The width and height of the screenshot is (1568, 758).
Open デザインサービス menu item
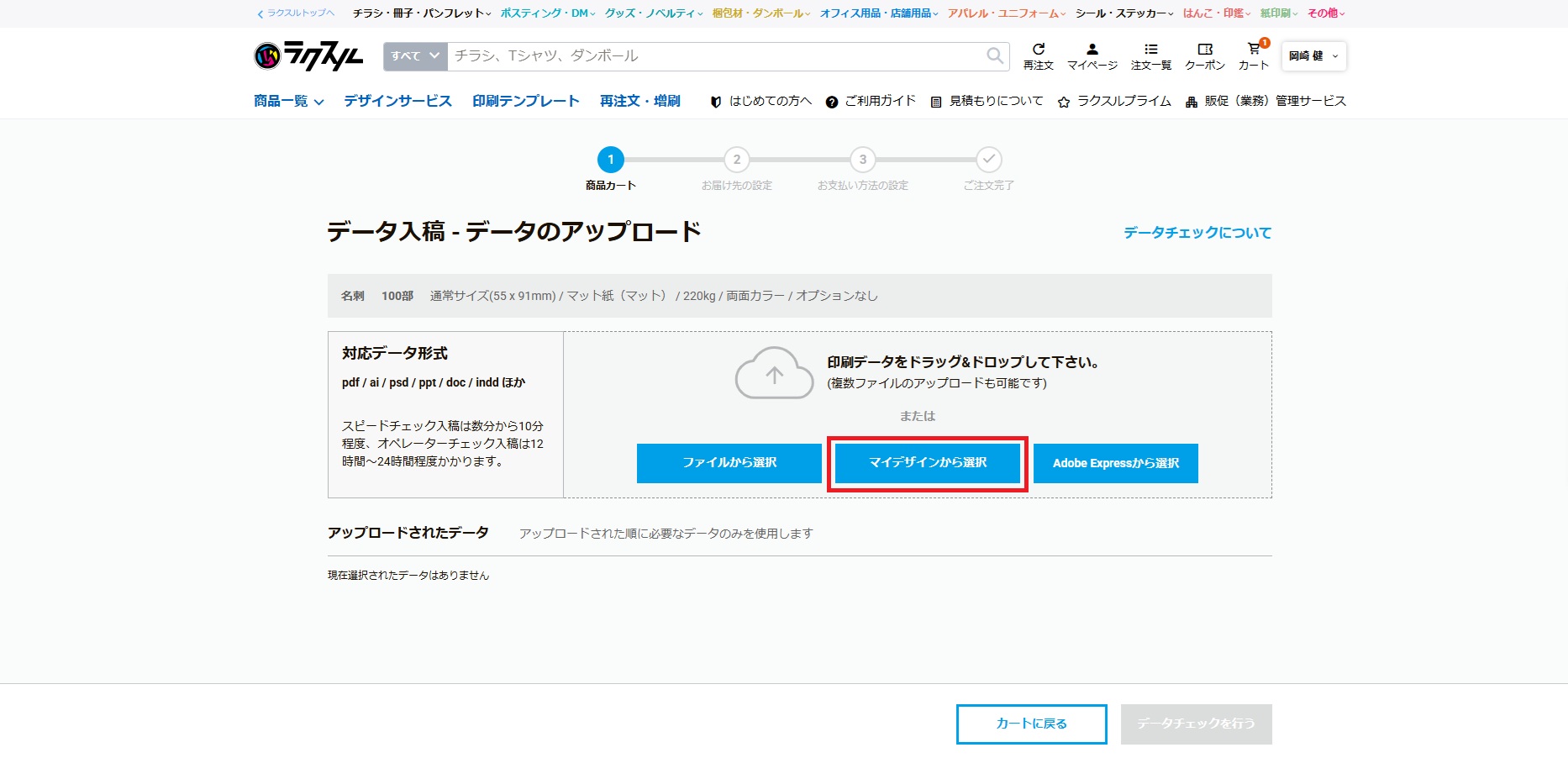point(397,101)
